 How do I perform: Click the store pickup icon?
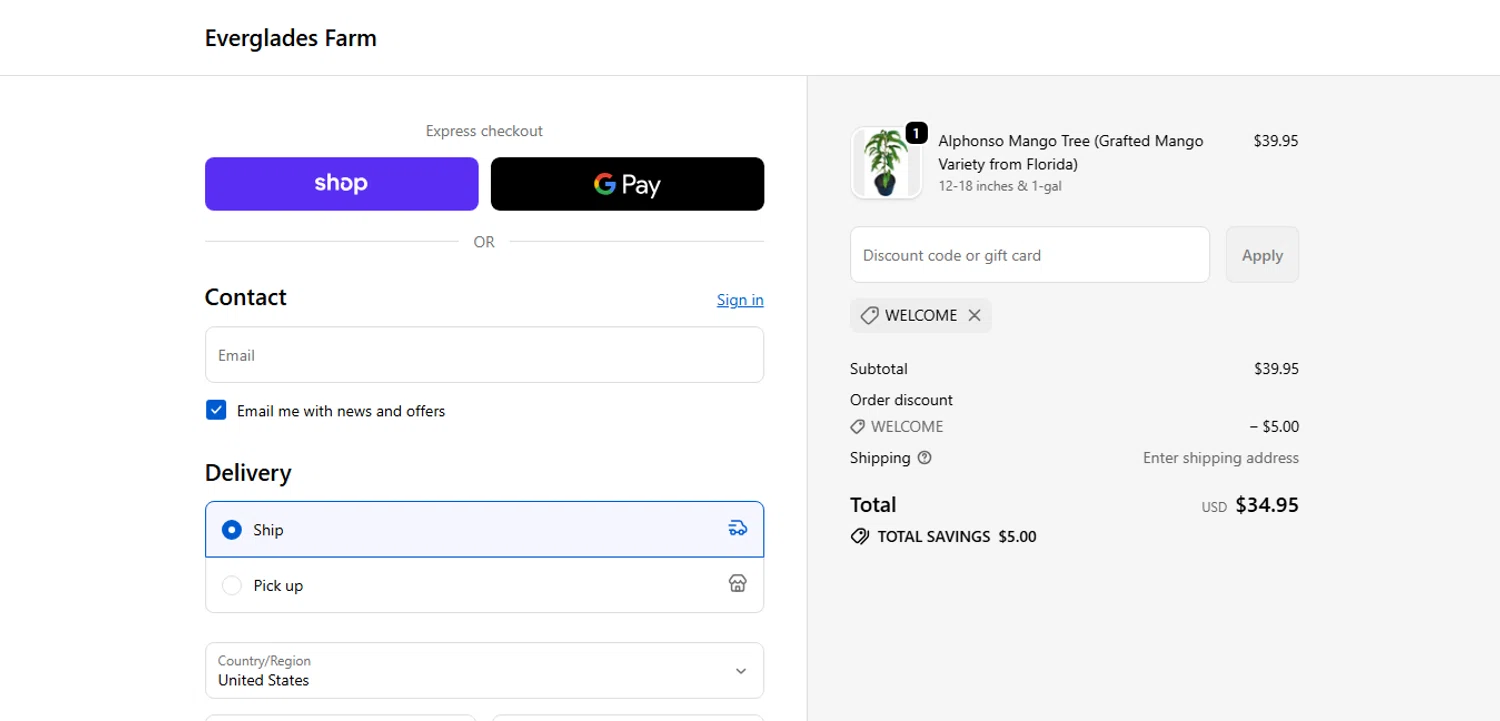click(x=737, y=584)
